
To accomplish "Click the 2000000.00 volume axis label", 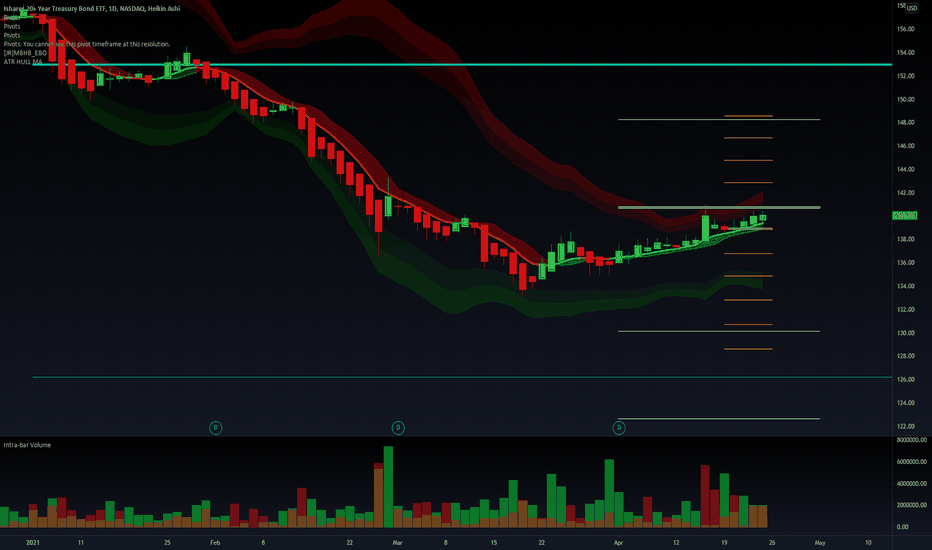I will [x=911, y=505].
